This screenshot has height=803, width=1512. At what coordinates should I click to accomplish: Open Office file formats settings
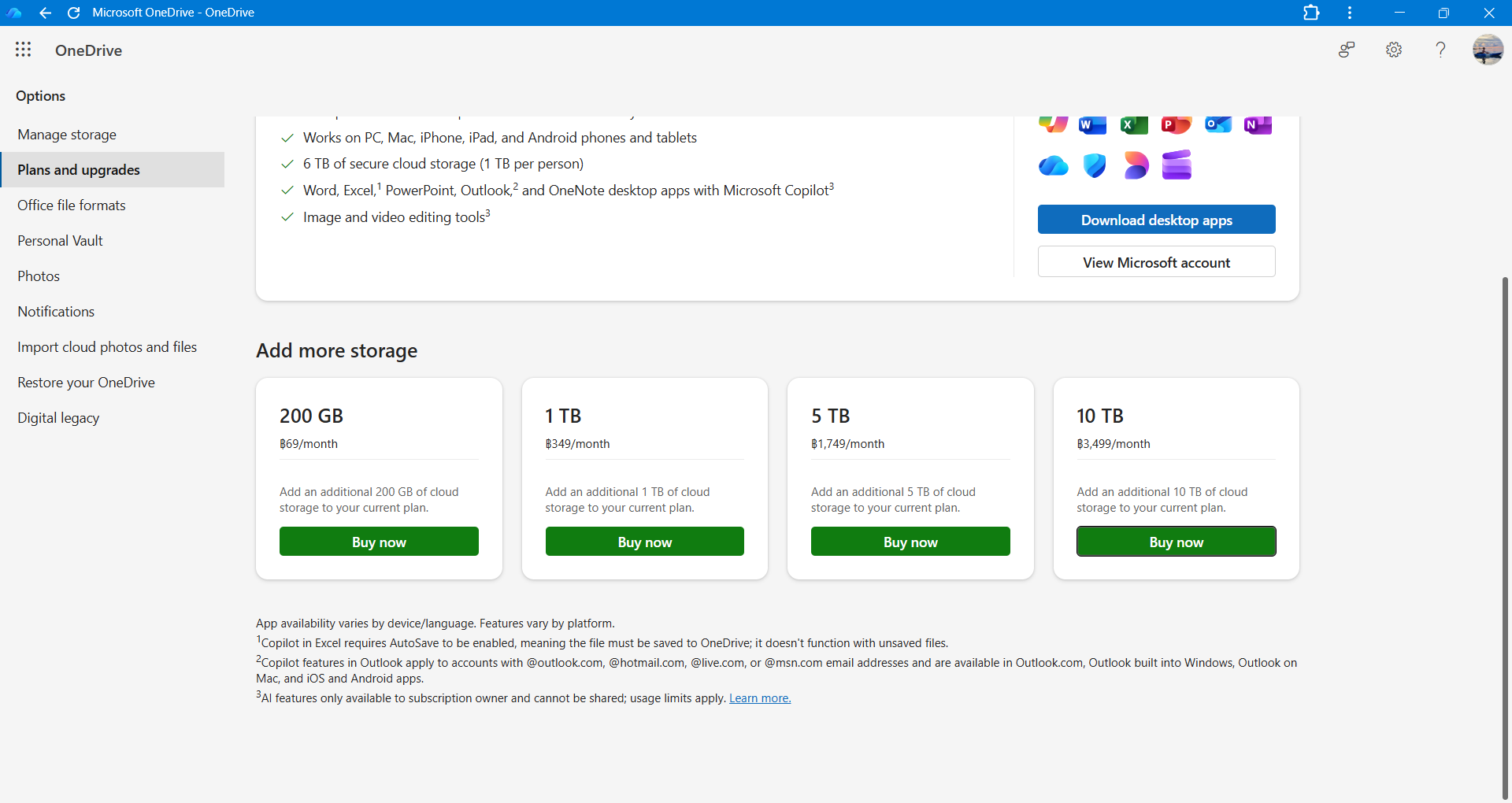point(113,205)
